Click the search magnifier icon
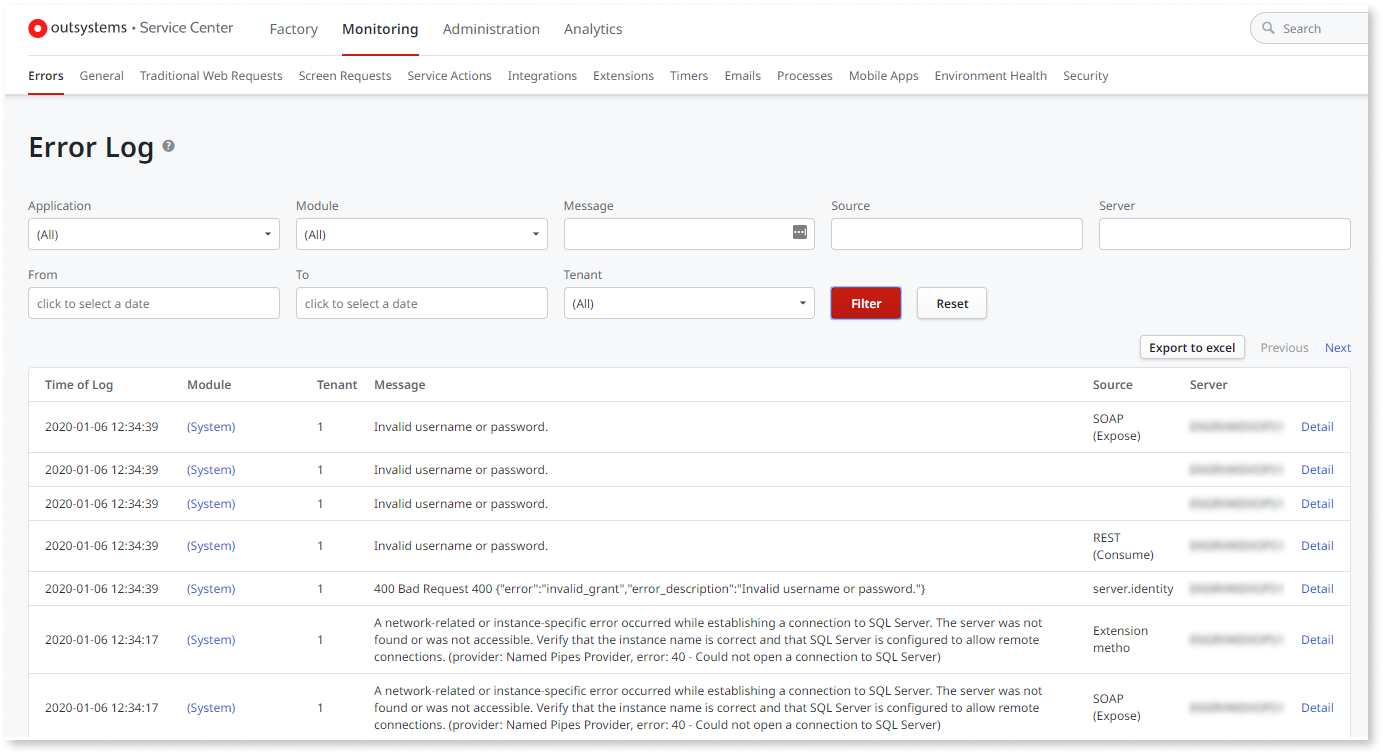The height and width of the screenshot is (755, 1383). (x=1266, y=28)
